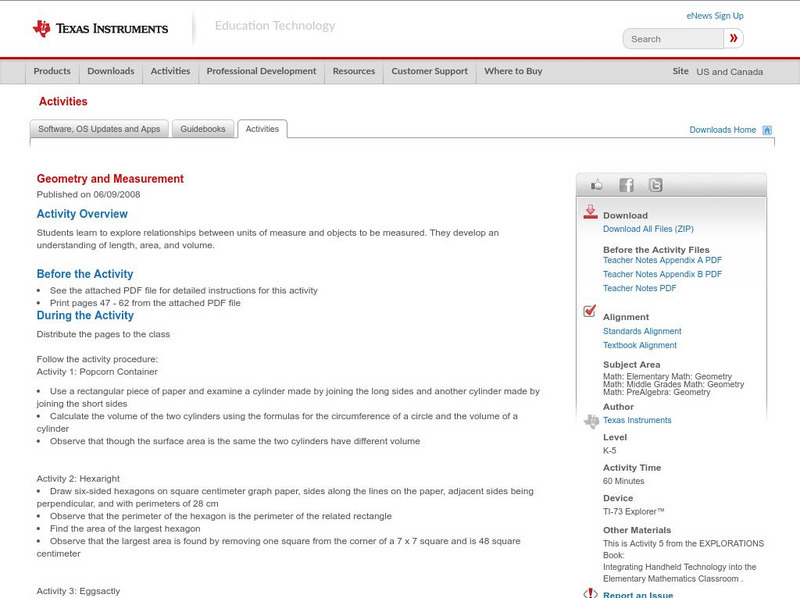The height and width of the screenshot is (598, 800).
Task: Open the Teacher Notes PDF link
Action: click(639, 288)
